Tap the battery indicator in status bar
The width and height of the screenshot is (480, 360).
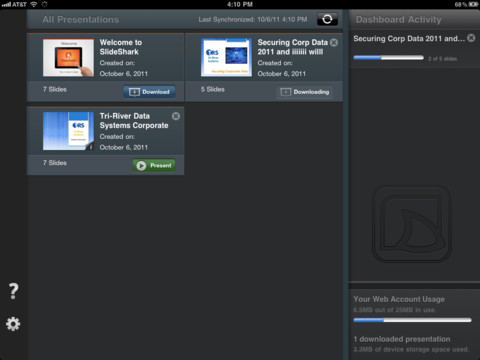point(473,4)
